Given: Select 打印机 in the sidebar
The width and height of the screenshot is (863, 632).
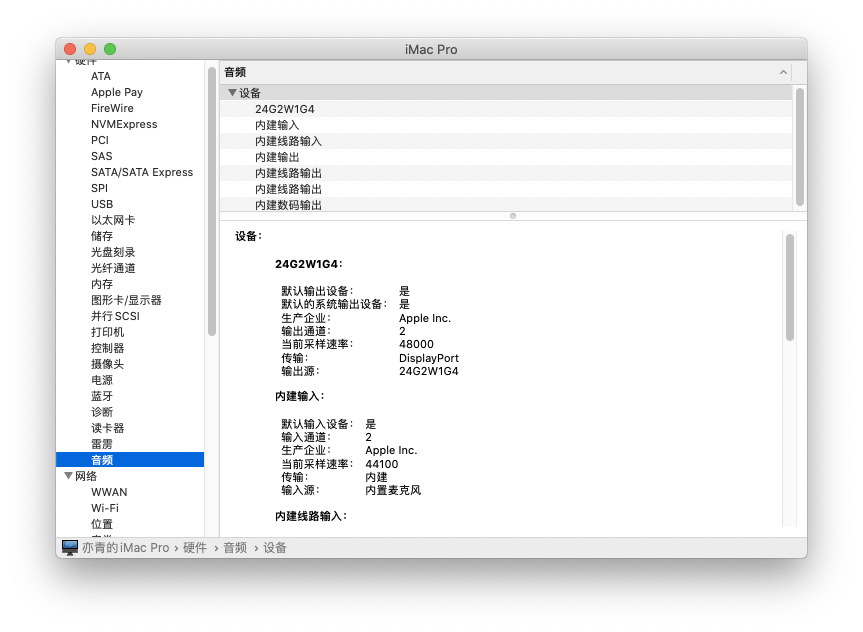Looking at the screenshot, I should pyautogui.click(x=107, y=331).
